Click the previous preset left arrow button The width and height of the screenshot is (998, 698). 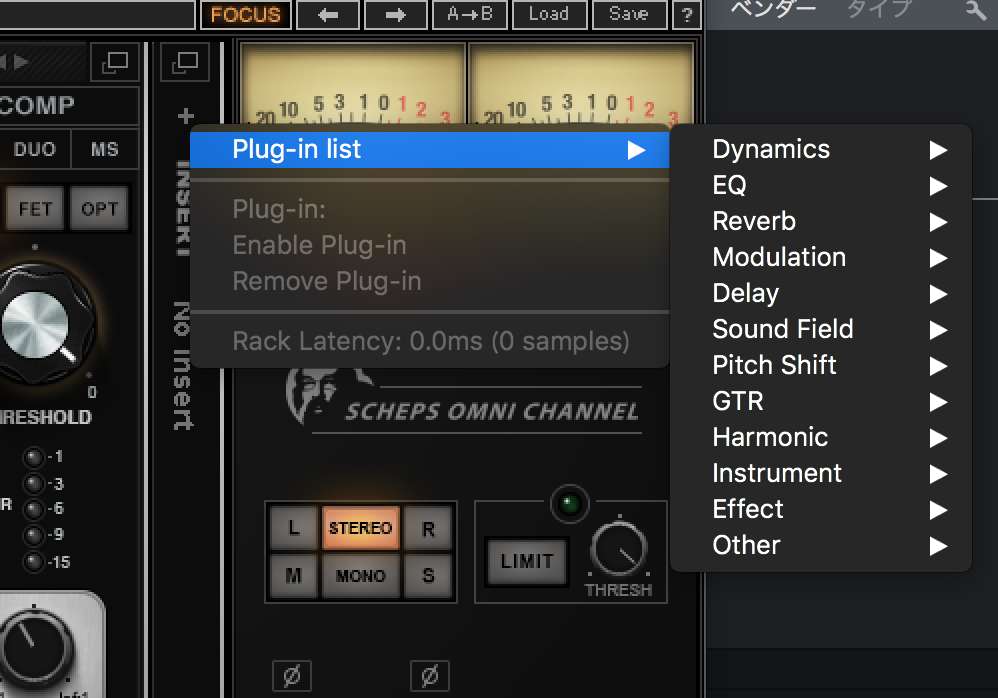(x=328, y=15)
